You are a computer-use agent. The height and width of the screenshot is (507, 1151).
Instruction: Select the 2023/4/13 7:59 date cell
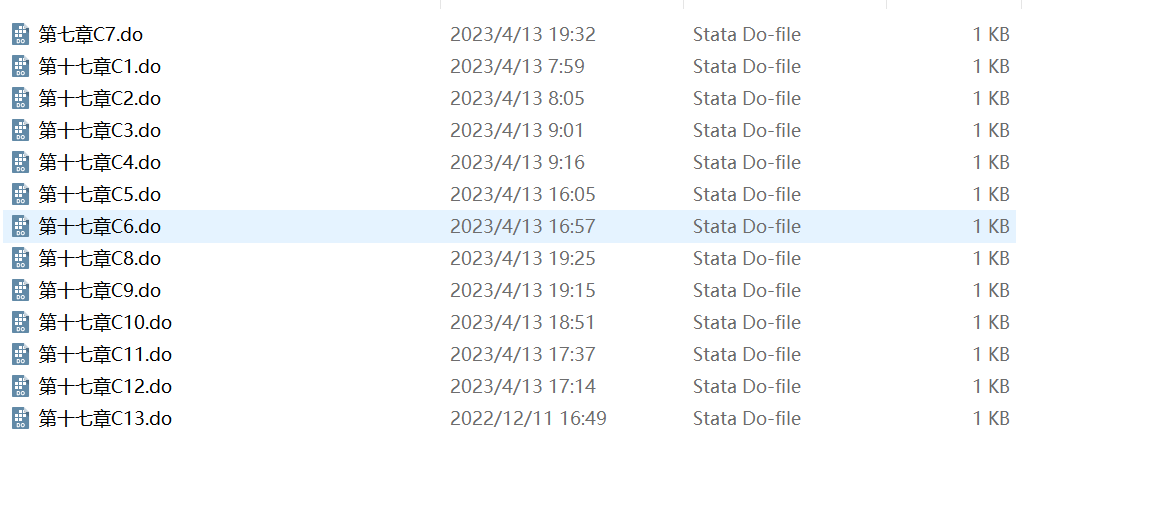pos(517,67)
